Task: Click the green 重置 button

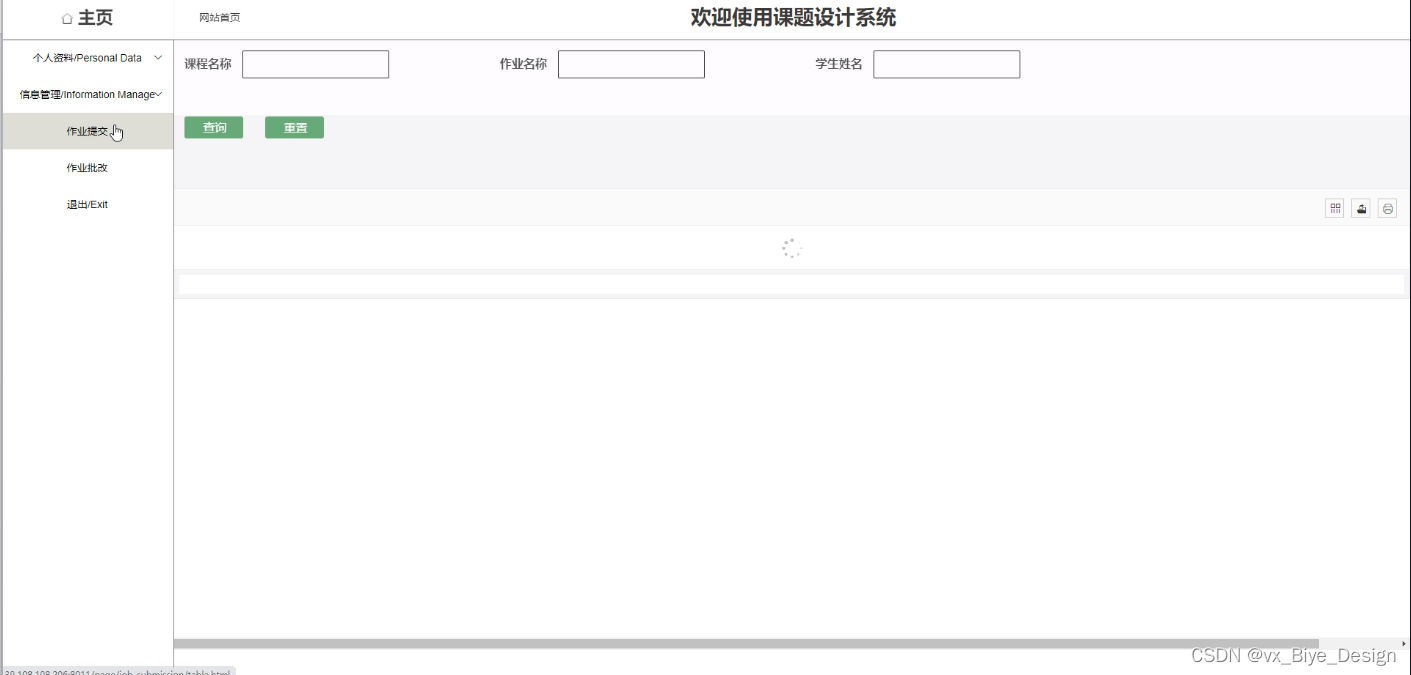Action: (x=294, y=128)
